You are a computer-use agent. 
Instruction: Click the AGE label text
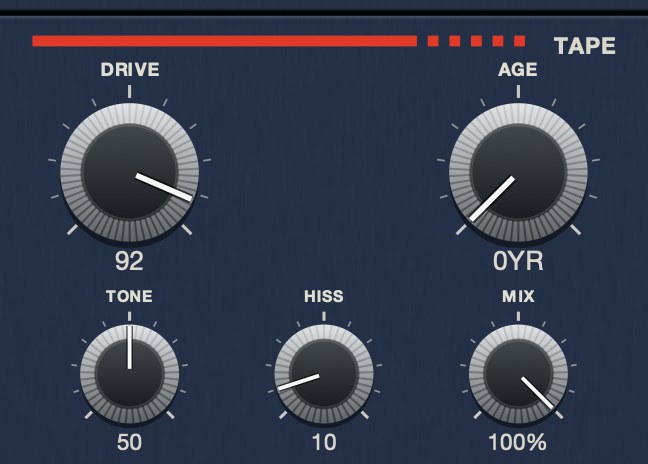pos(518,69)
